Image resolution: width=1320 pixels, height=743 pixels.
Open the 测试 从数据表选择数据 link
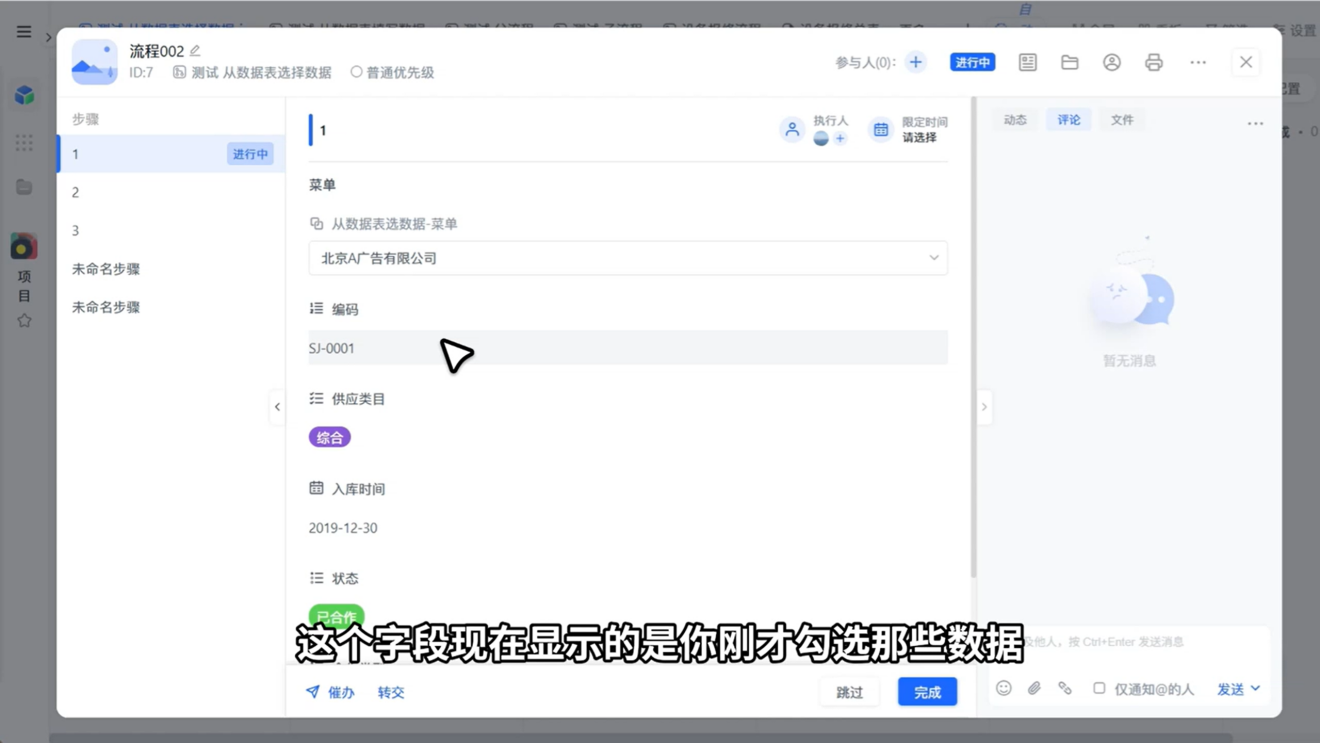[x=252, y=72]
